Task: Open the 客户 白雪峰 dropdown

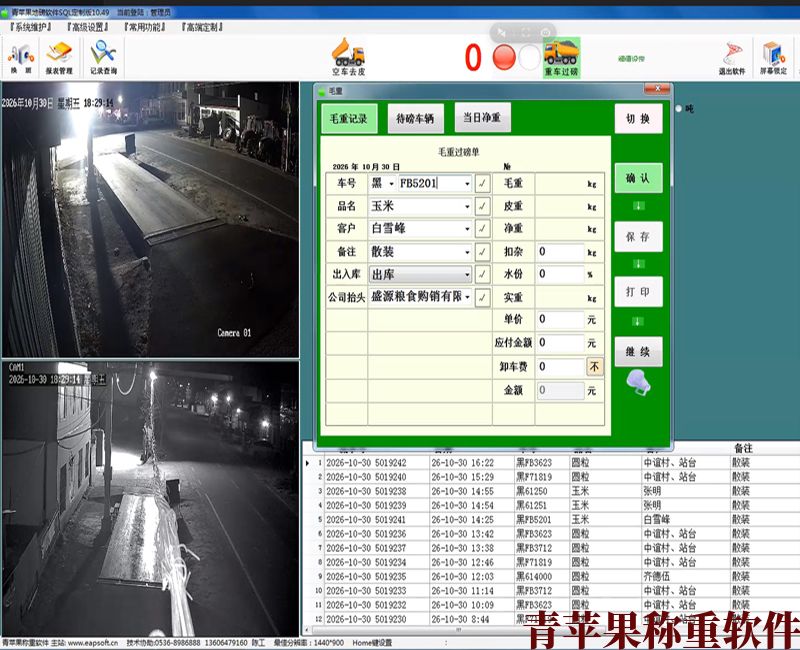Action: coord(467,229)
